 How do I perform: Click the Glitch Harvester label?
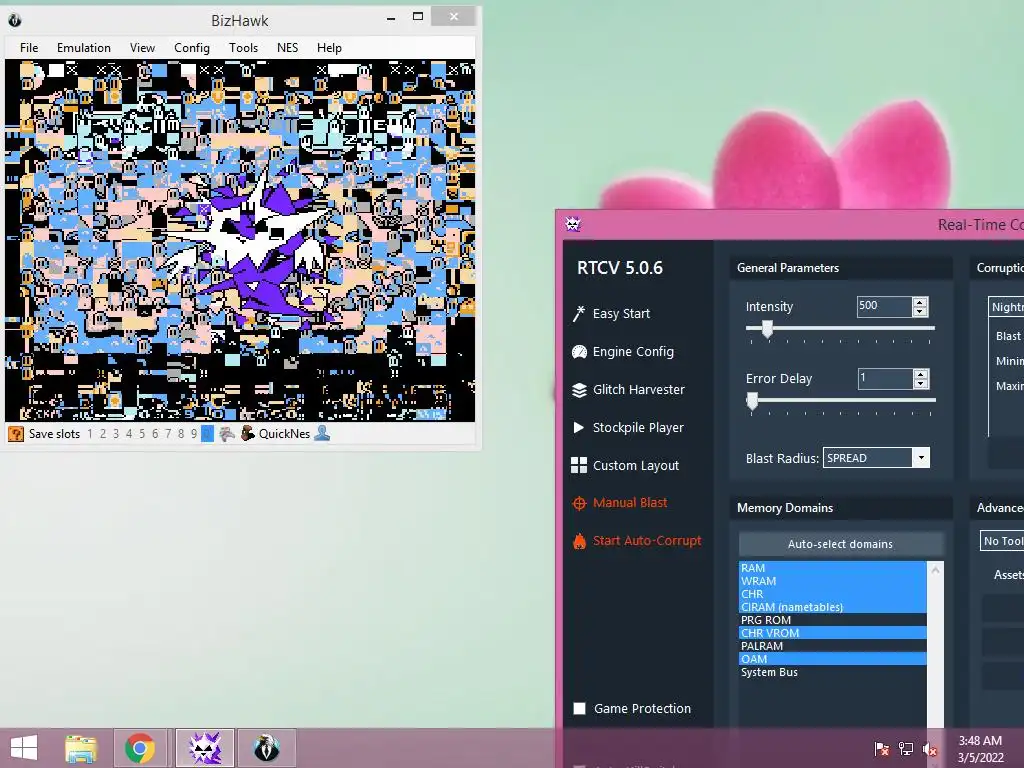pyautogui.click(x=639, y=390)
